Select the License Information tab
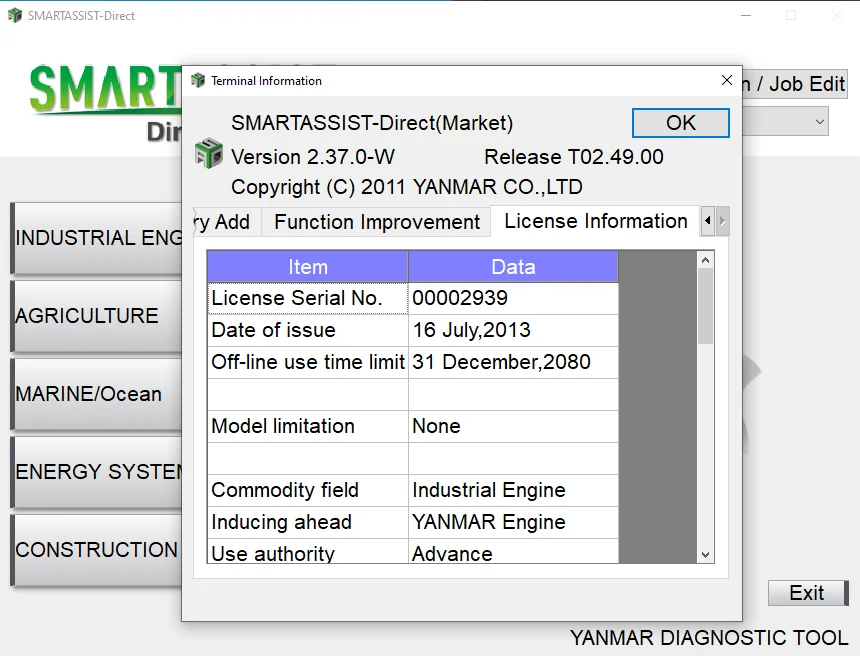Viewport: 860px width, 656px height. 595,221
